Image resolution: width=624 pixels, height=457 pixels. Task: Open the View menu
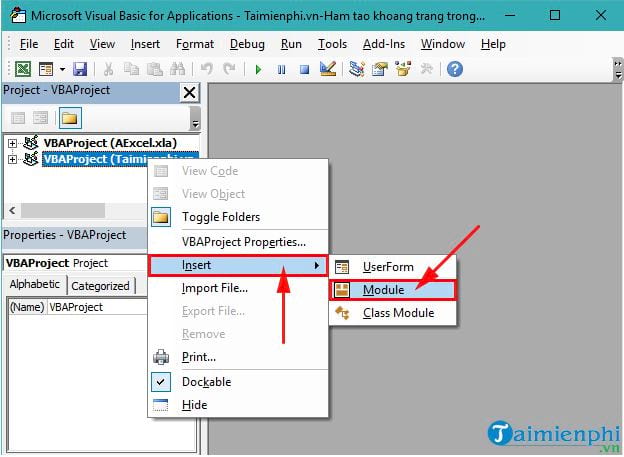(x=102, y=44)
